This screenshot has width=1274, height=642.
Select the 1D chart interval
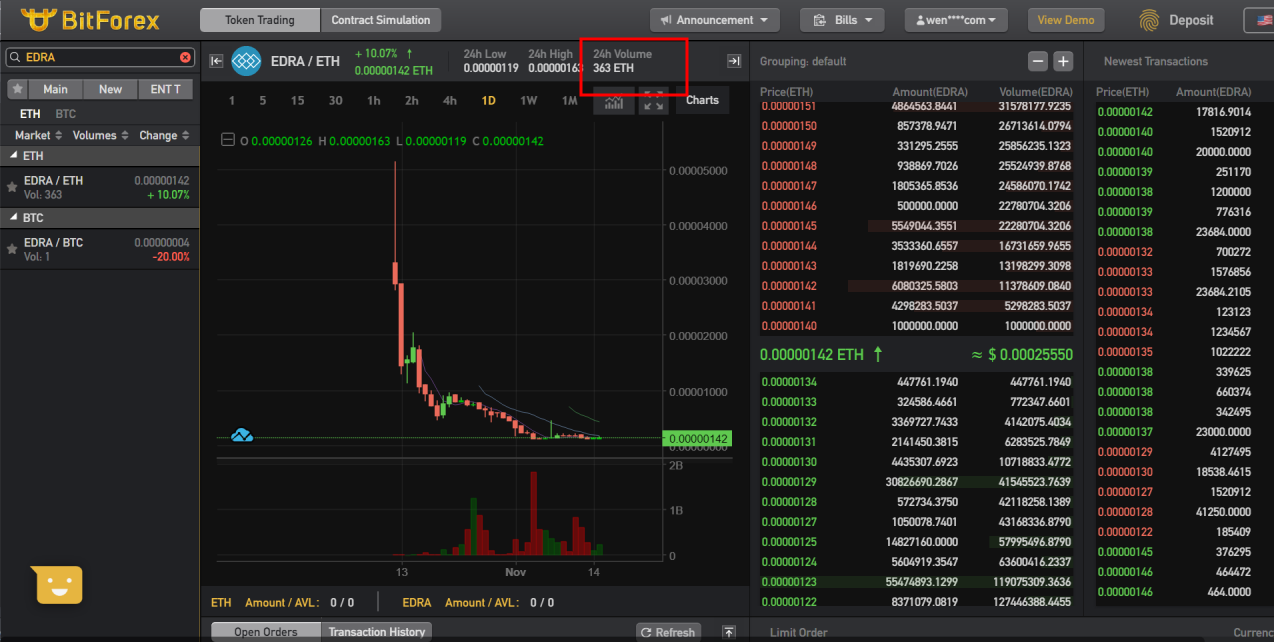coord(488,100)
